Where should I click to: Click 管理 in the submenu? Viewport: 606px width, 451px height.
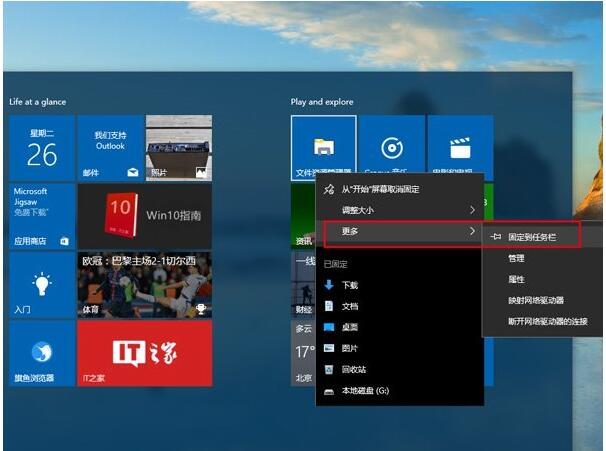pyautogui.click(x=516, y=258)
